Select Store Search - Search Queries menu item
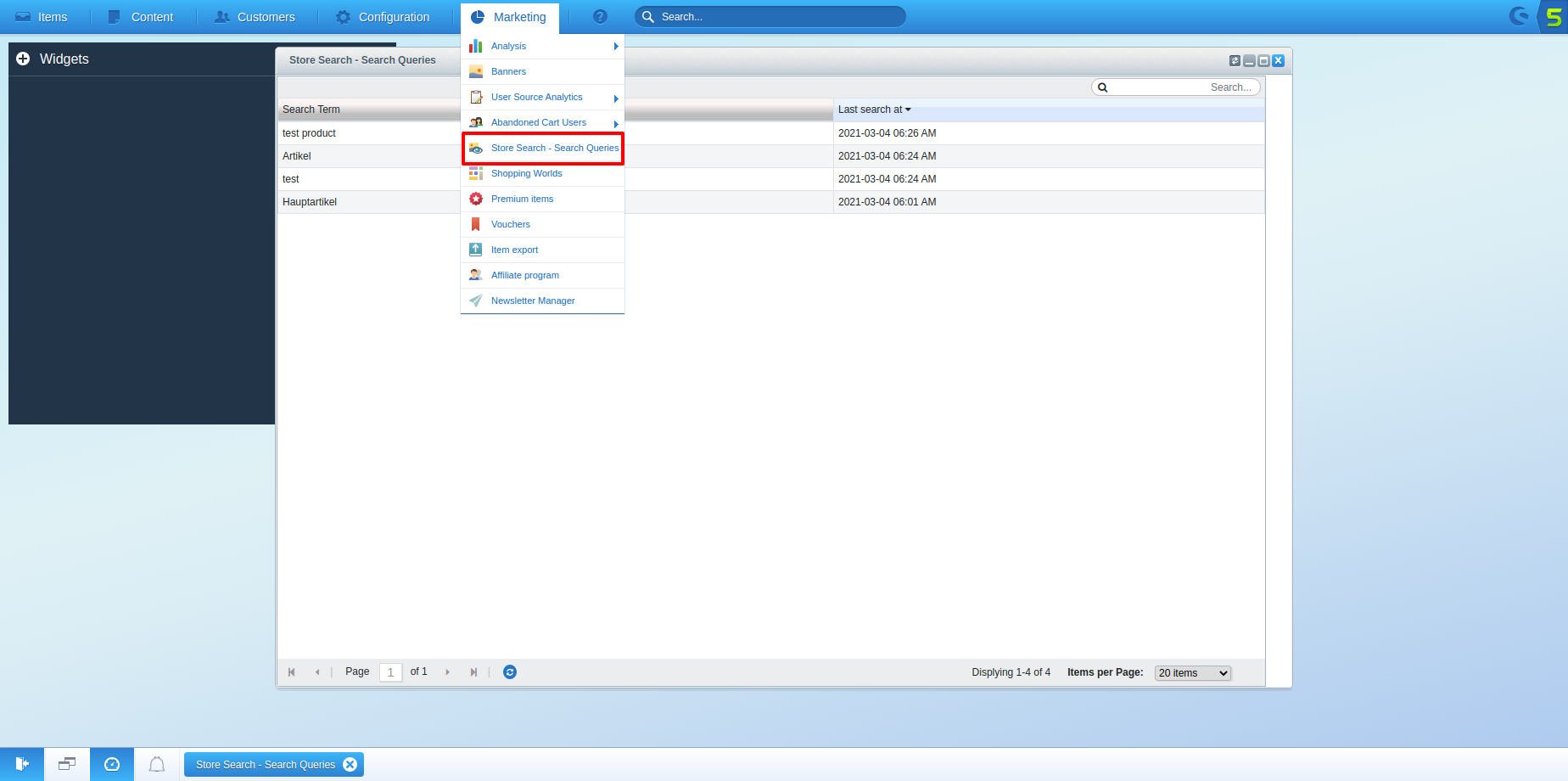 point(542,148)
